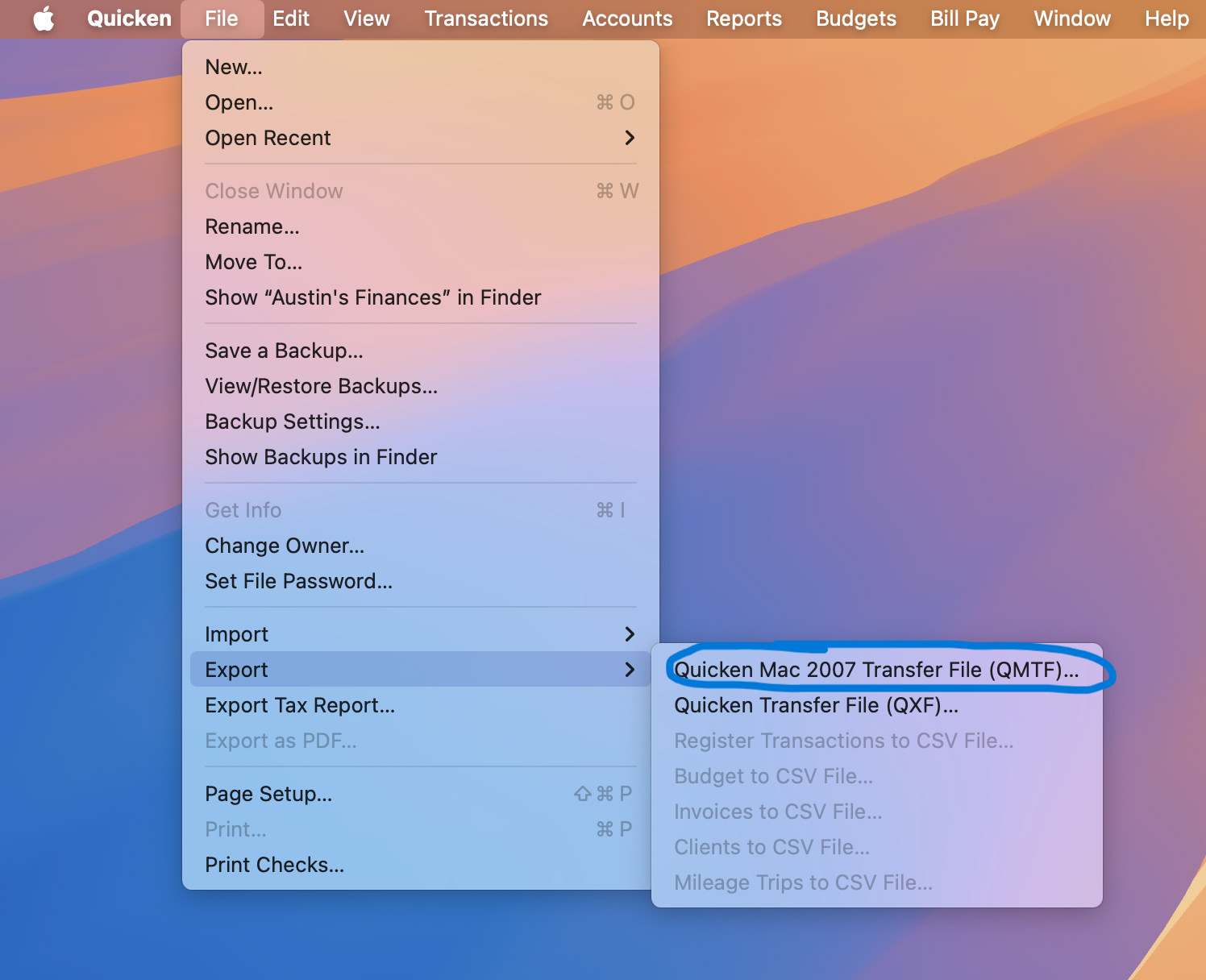Click Clients to CSV File...
The width and height of the screenshot is (1206, 980).
876,847
